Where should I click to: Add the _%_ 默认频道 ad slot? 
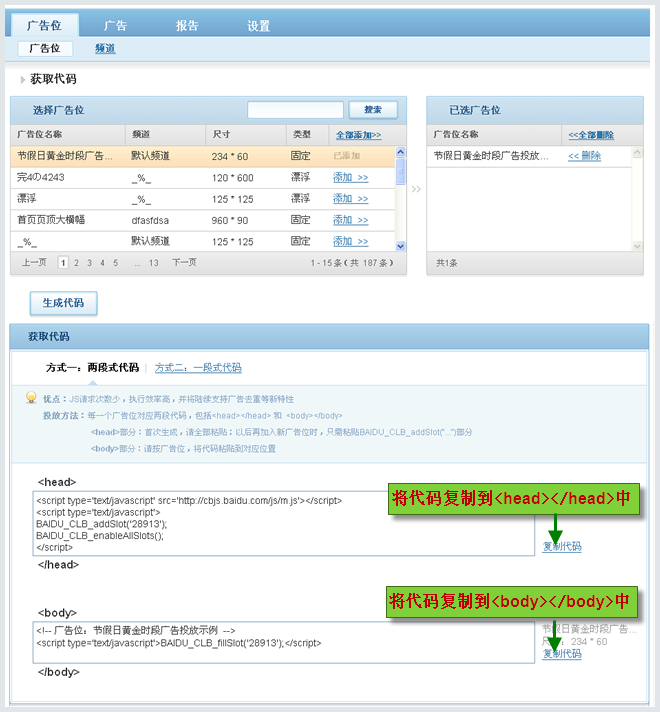coord(350,241)
